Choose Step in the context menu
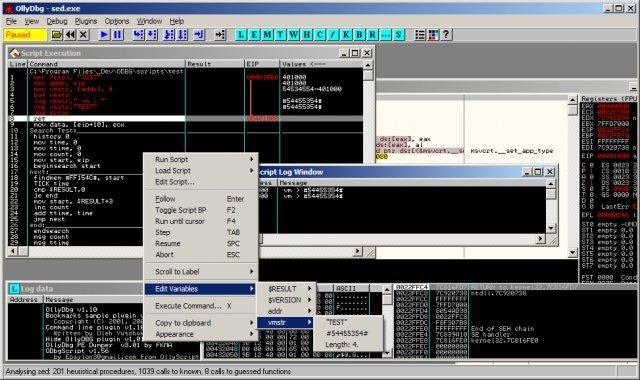The height and width of the screenshot is (380, 640). coord(201,232)
